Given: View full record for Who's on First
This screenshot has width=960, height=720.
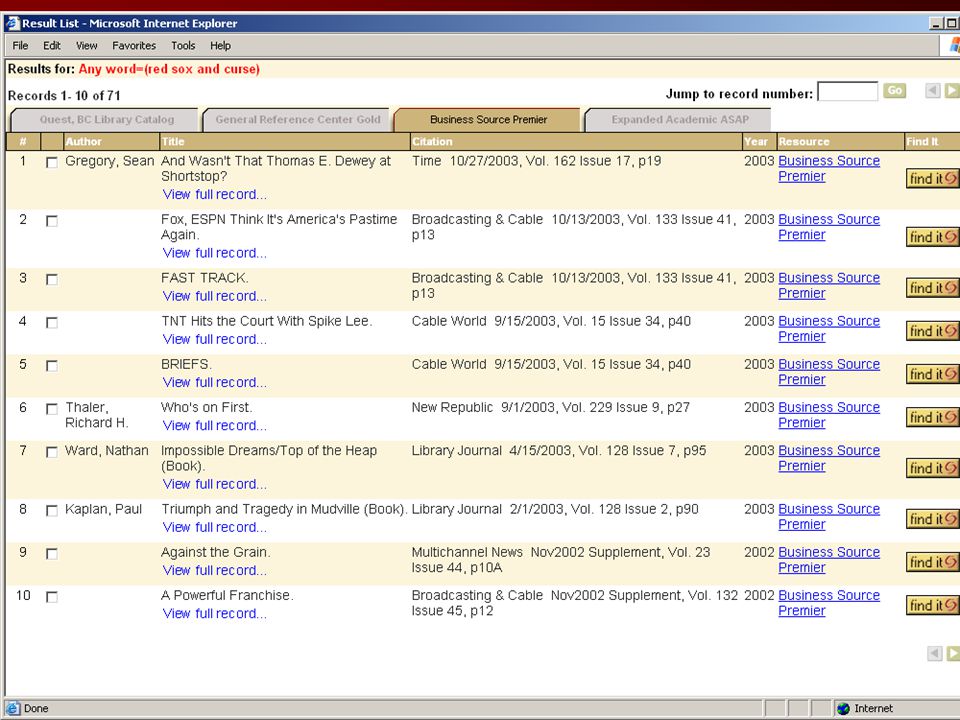Looking at the screenshot, I should click(214, 426).
